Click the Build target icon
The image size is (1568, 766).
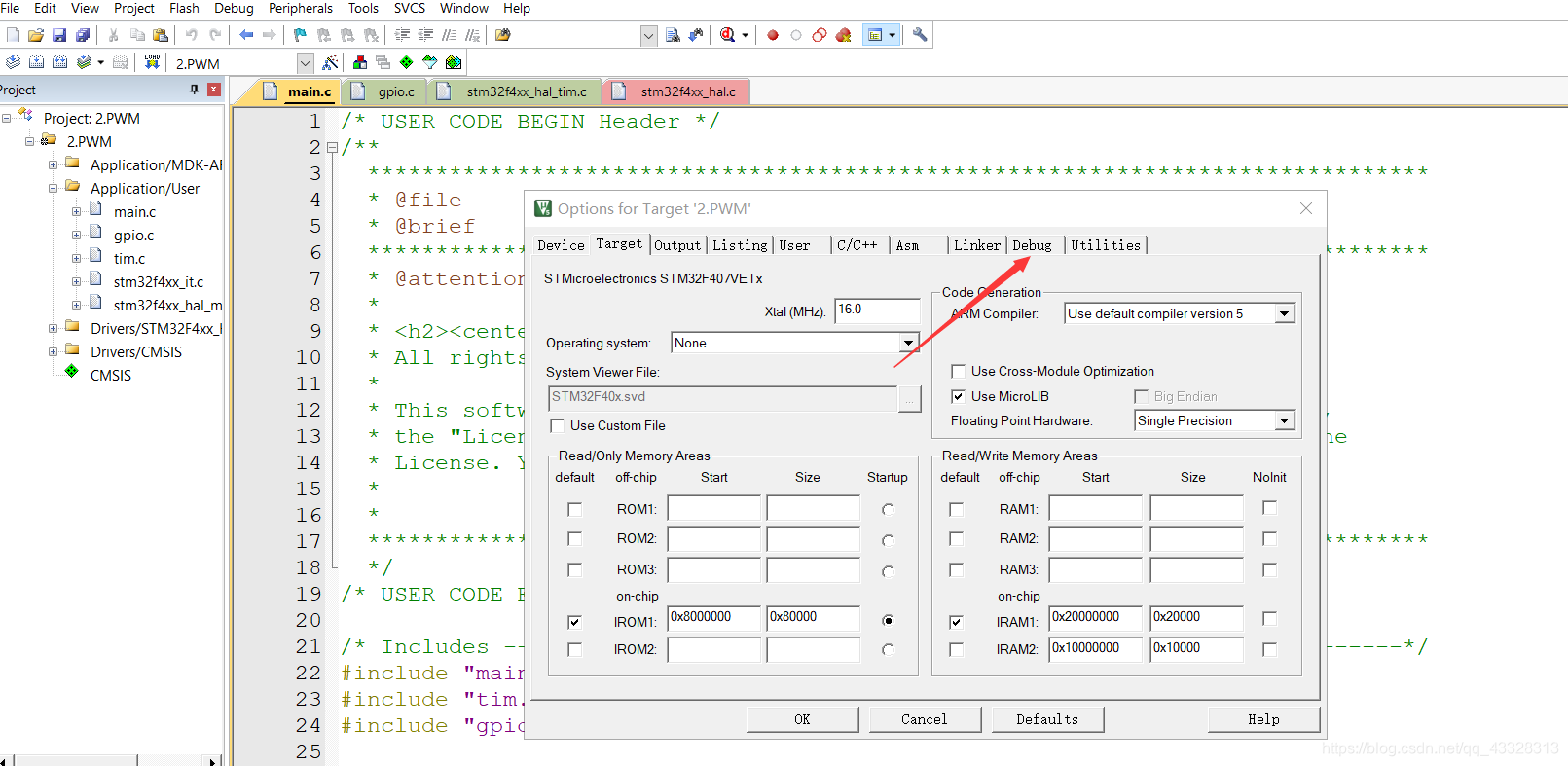[x=36, y=62]
